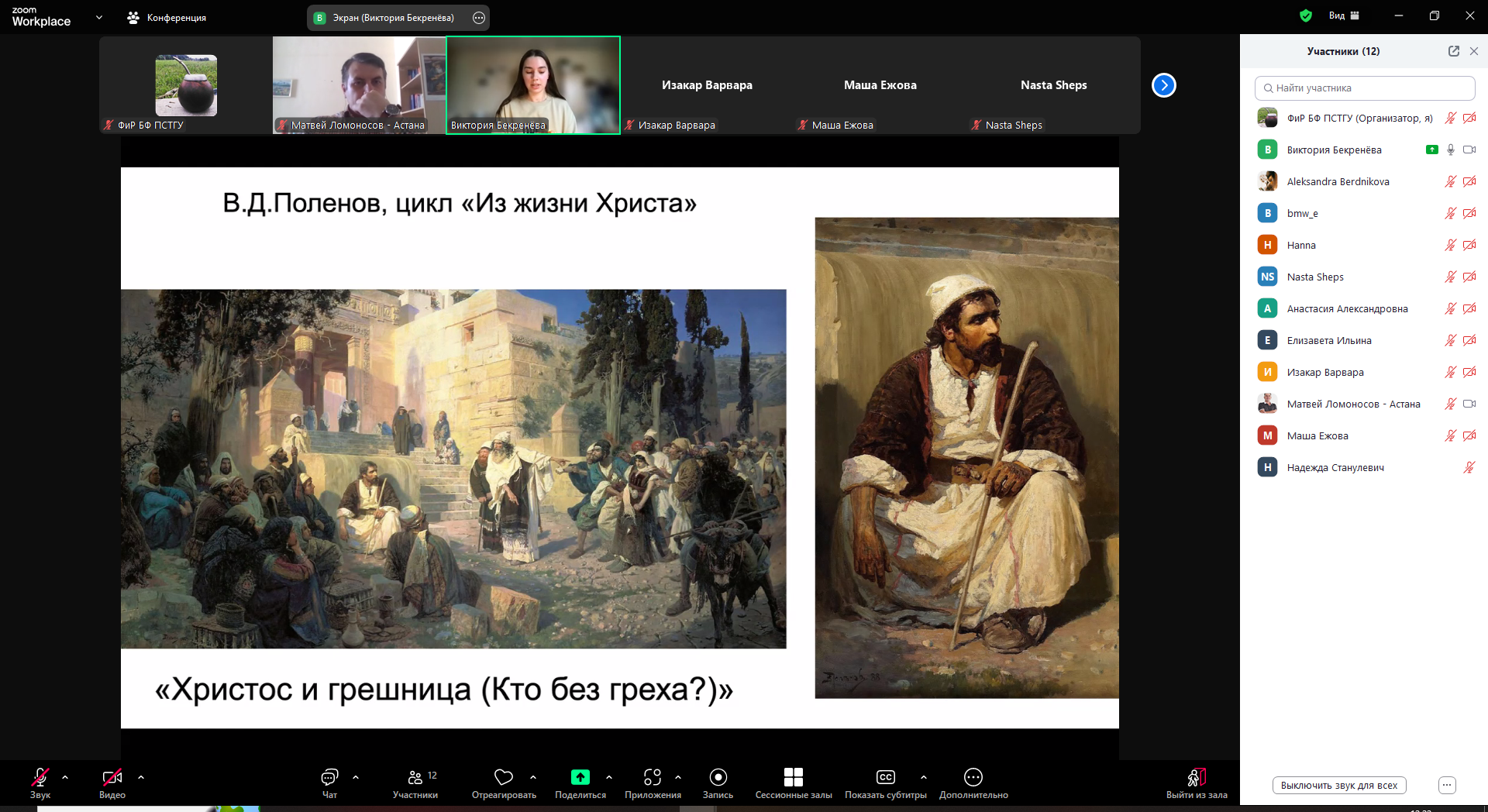This screenshot has width=1488, height=812.
Task: Click muted mic icon for Надежда Станулевич
Action: 1469,467
